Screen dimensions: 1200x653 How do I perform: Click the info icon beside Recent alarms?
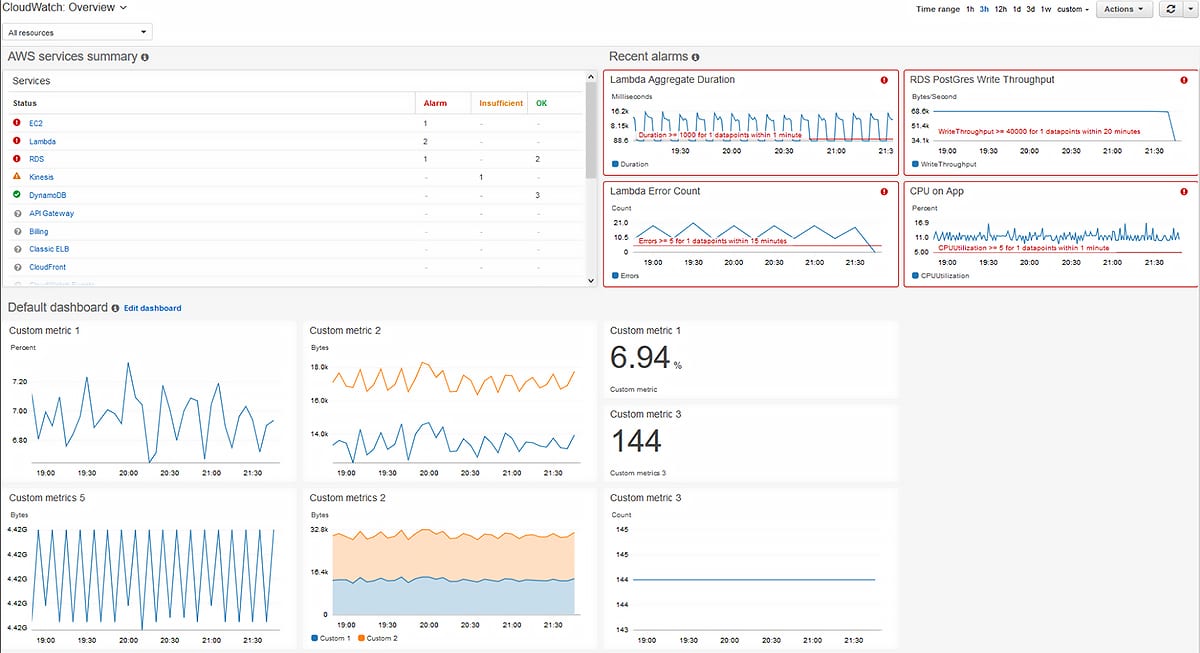tap(696, 58)
